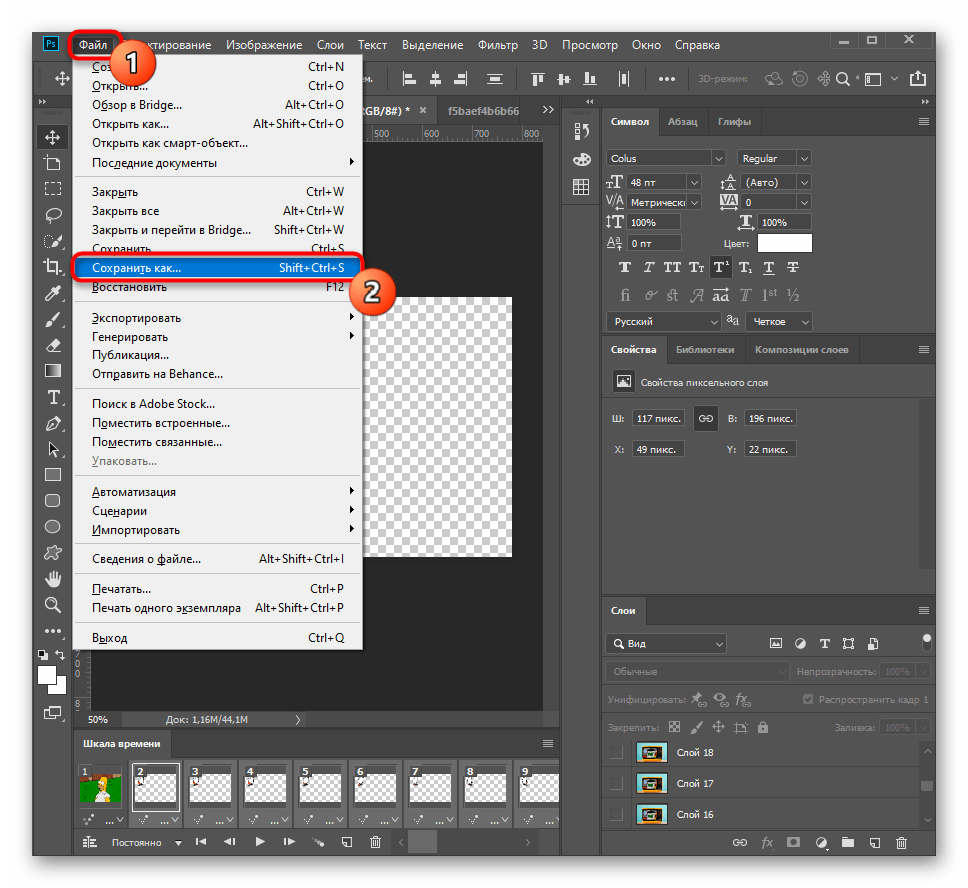
Task: Toggle faux bold text style
Action: (x=625, y=267)
